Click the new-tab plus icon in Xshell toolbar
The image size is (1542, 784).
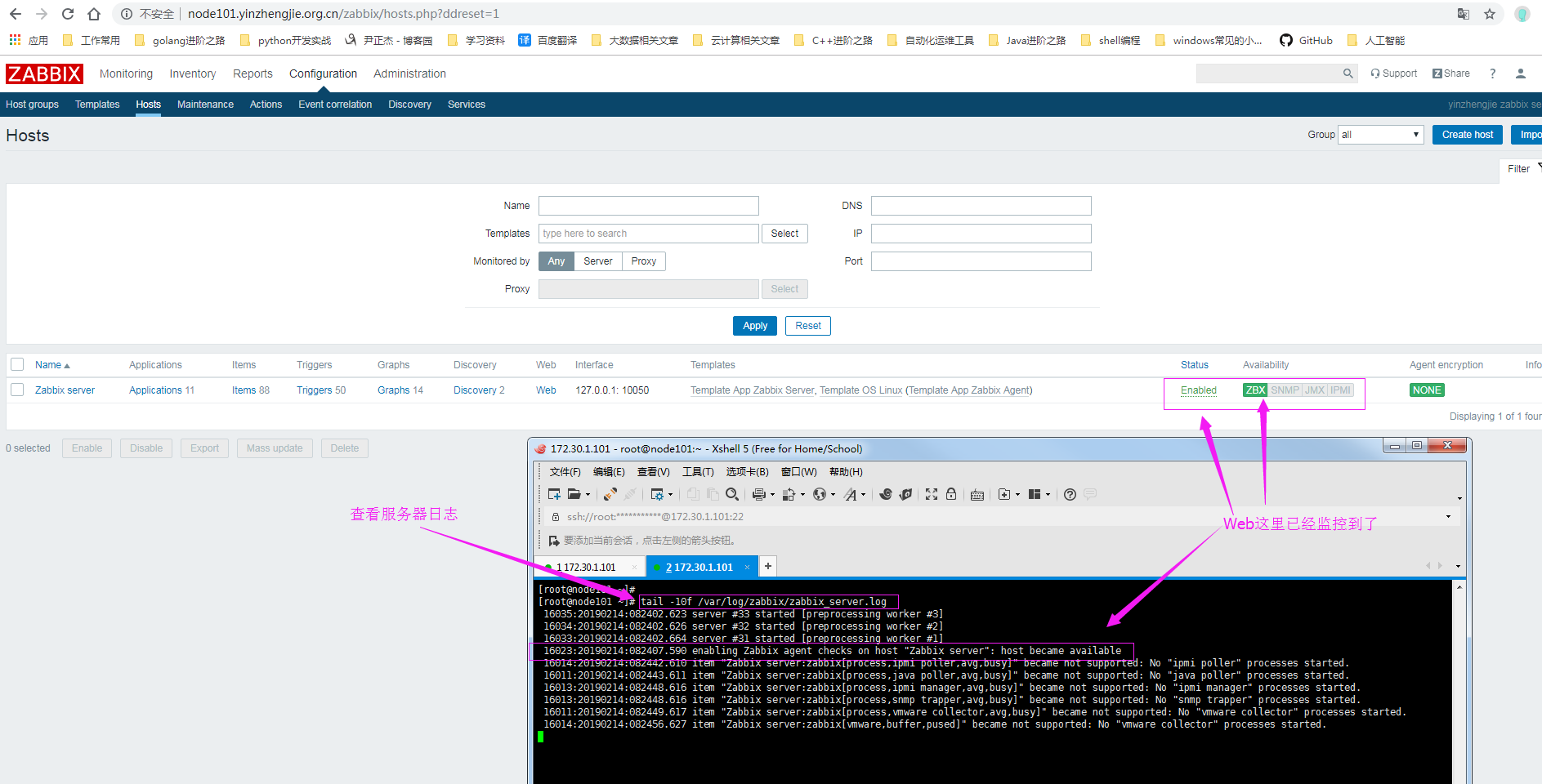[x=1004, y=494]
